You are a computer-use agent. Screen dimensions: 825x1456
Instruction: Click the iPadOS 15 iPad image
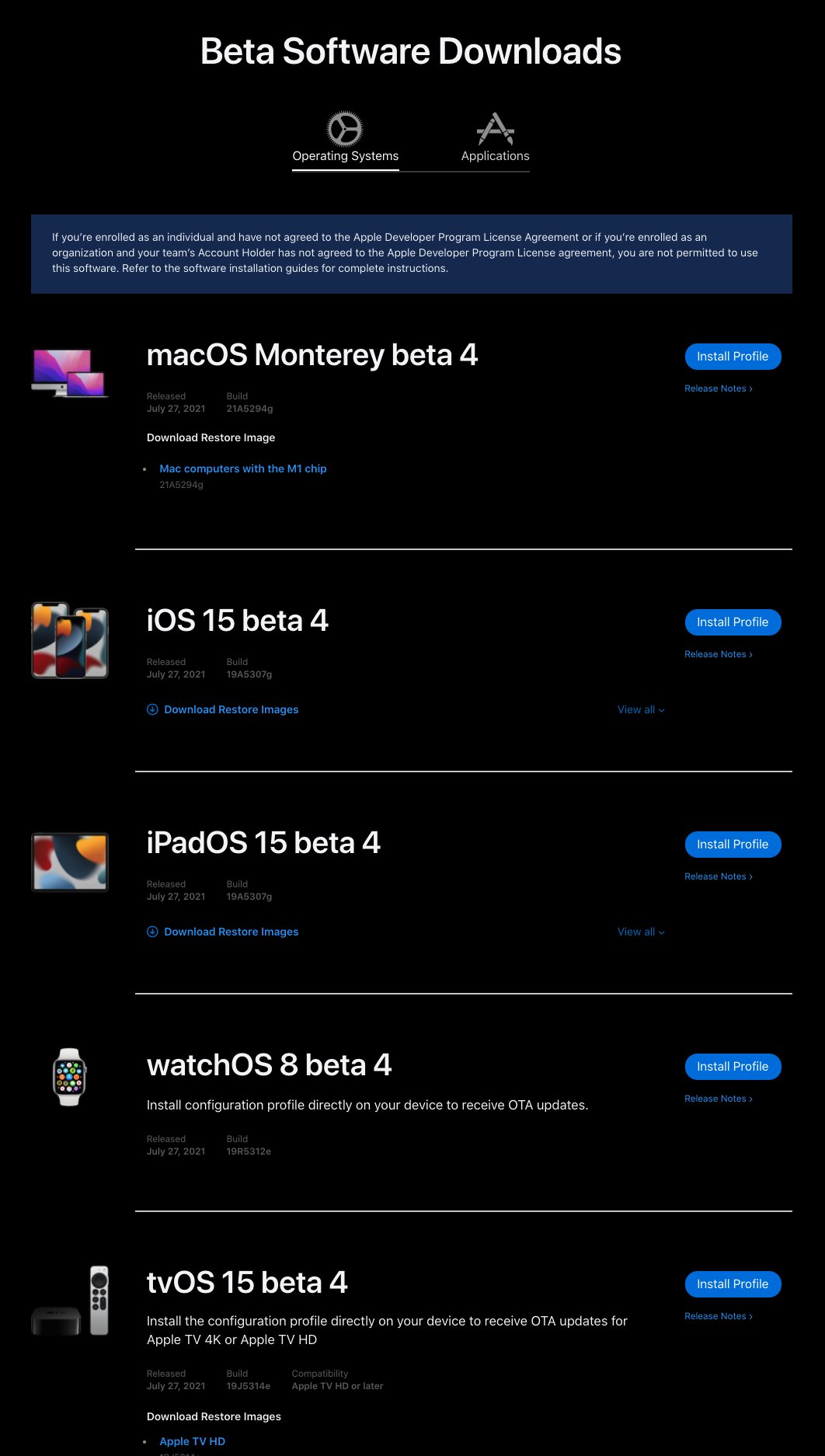click(70, 862)
